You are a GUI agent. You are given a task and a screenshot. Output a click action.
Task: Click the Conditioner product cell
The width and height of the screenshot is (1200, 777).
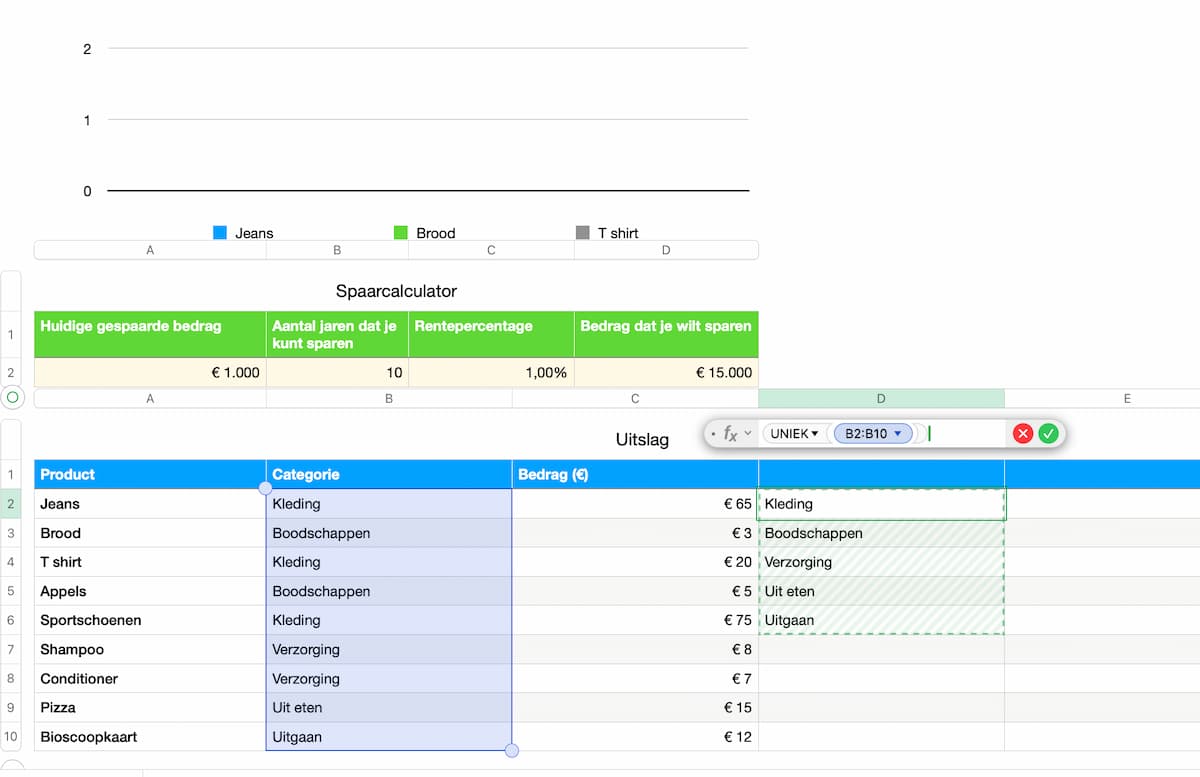[150, 679]
